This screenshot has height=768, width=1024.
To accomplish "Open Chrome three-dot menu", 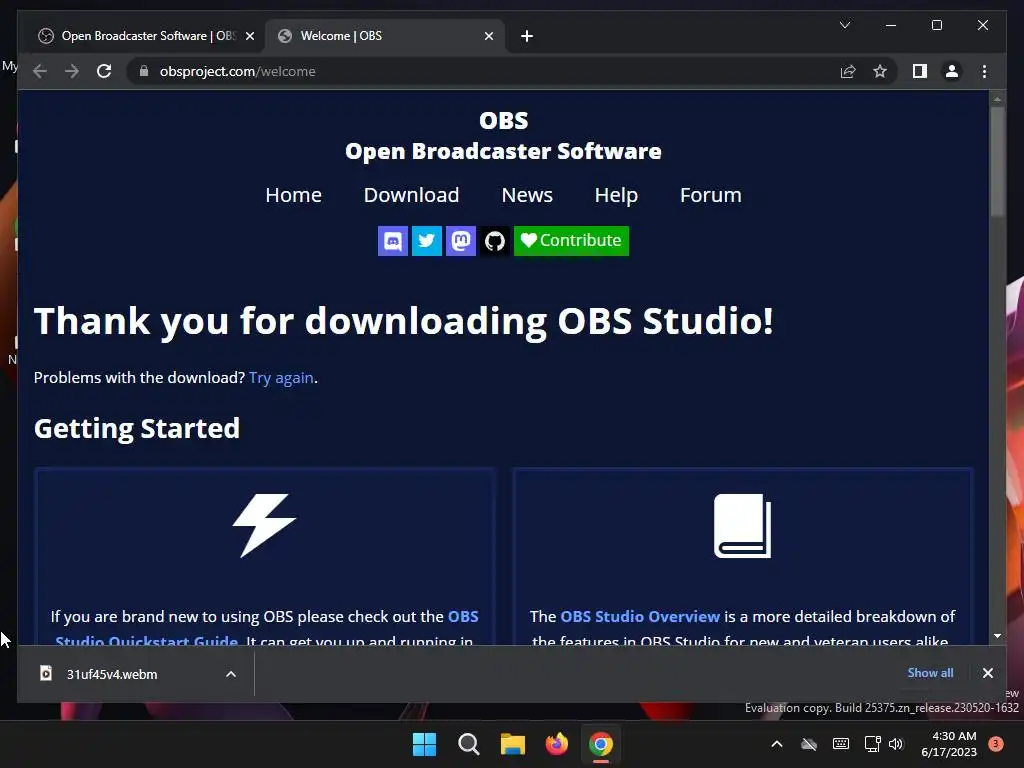I will coord(984,71).
